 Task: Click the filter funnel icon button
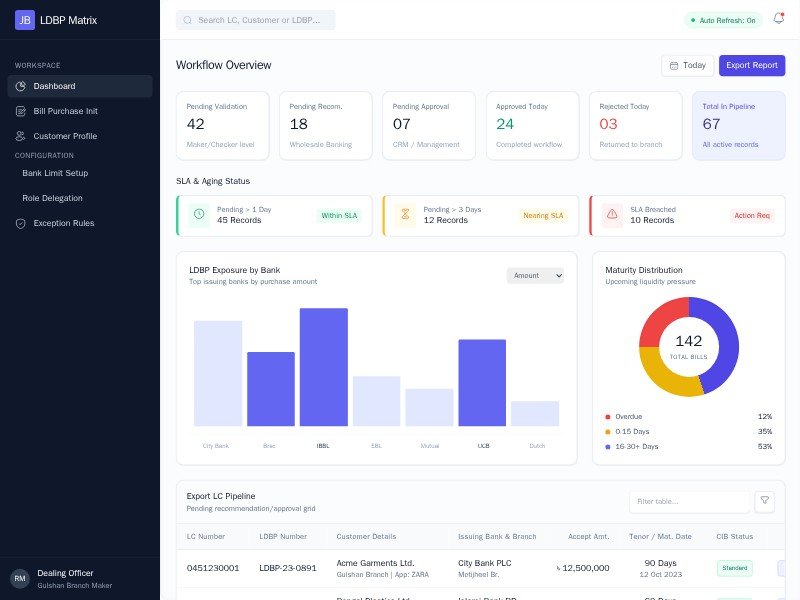[764, 501]
